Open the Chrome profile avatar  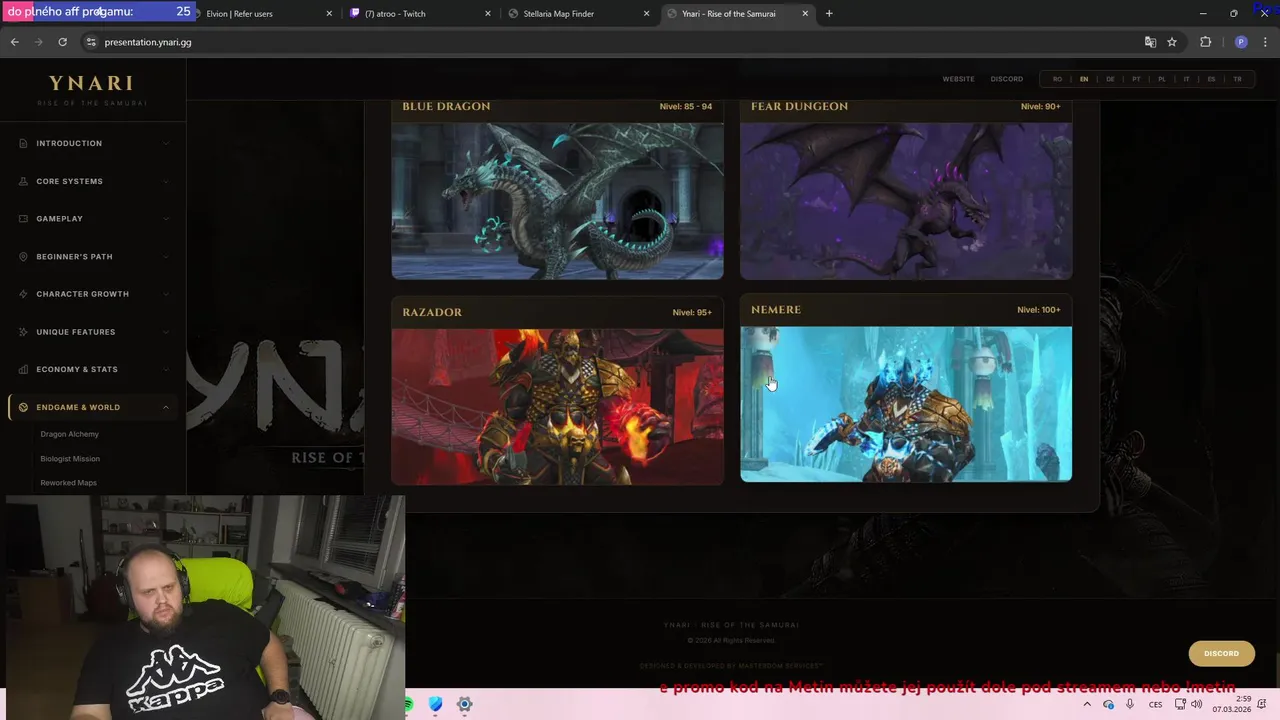pos(1241,42)
